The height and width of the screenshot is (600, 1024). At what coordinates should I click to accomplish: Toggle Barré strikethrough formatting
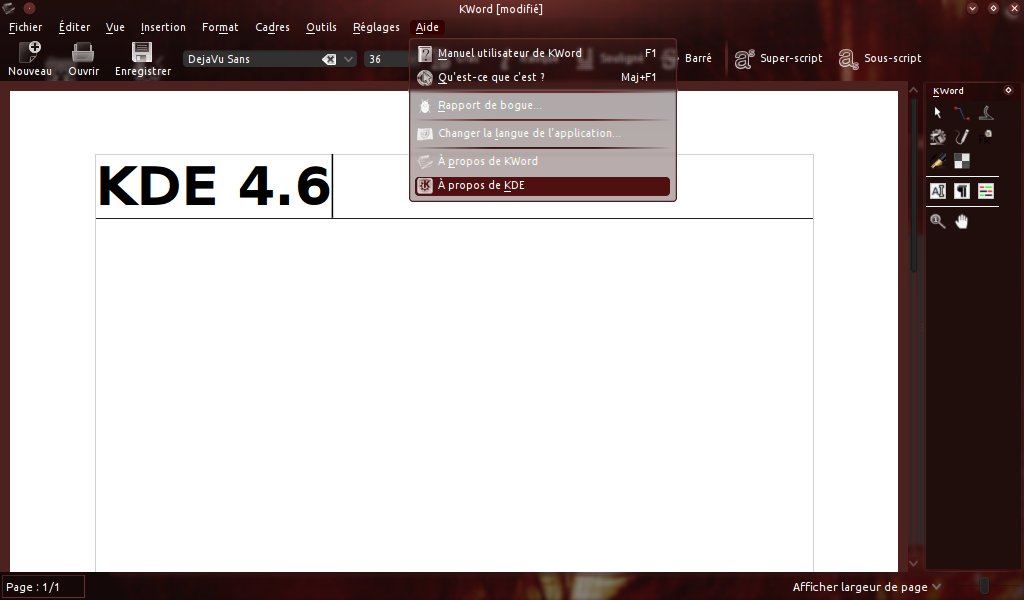(x=697, y=58)
